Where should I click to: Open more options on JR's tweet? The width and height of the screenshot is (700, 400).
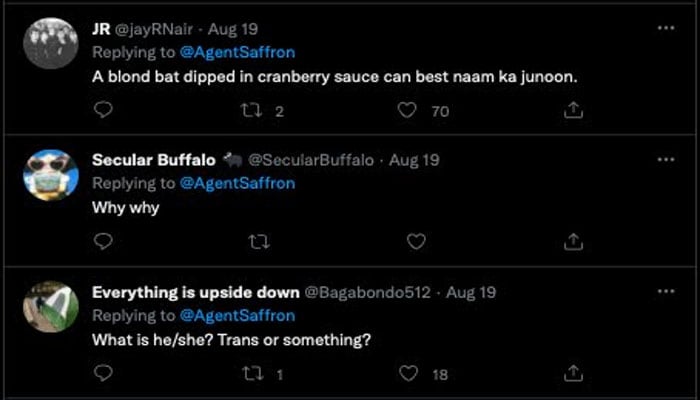click(665, 29)
